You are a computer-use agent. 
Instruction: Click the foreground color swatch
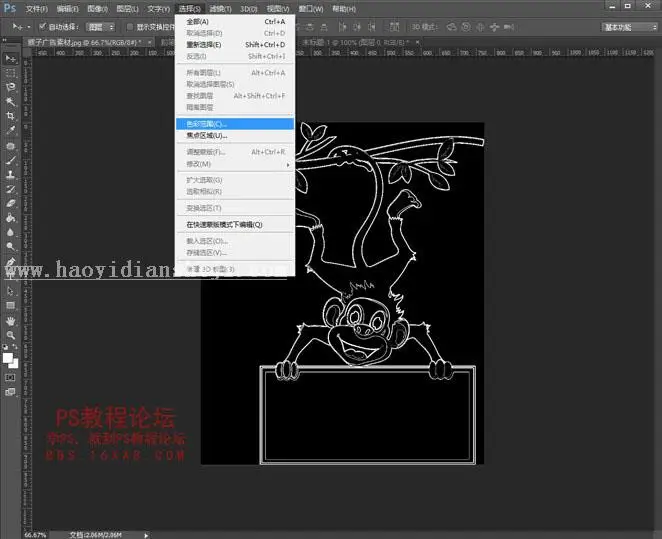[7, 358]
